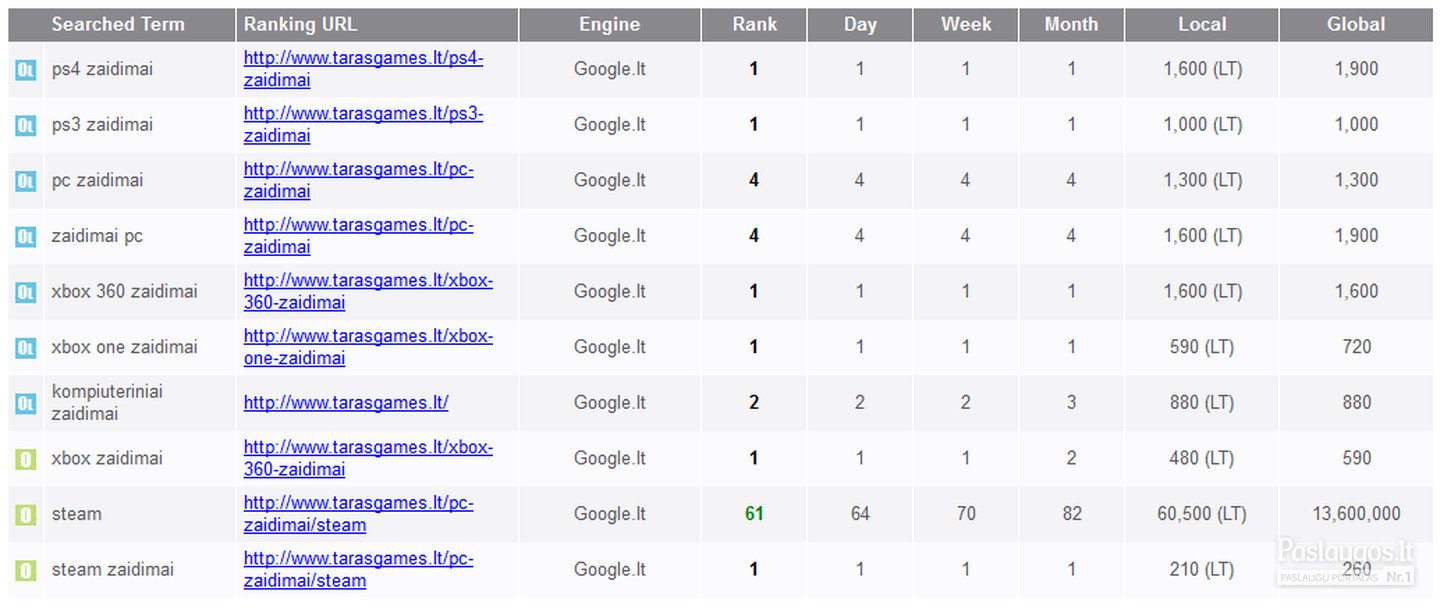
Task: Click the blue icon next to pc zaidimai
Action: point(25,181)
